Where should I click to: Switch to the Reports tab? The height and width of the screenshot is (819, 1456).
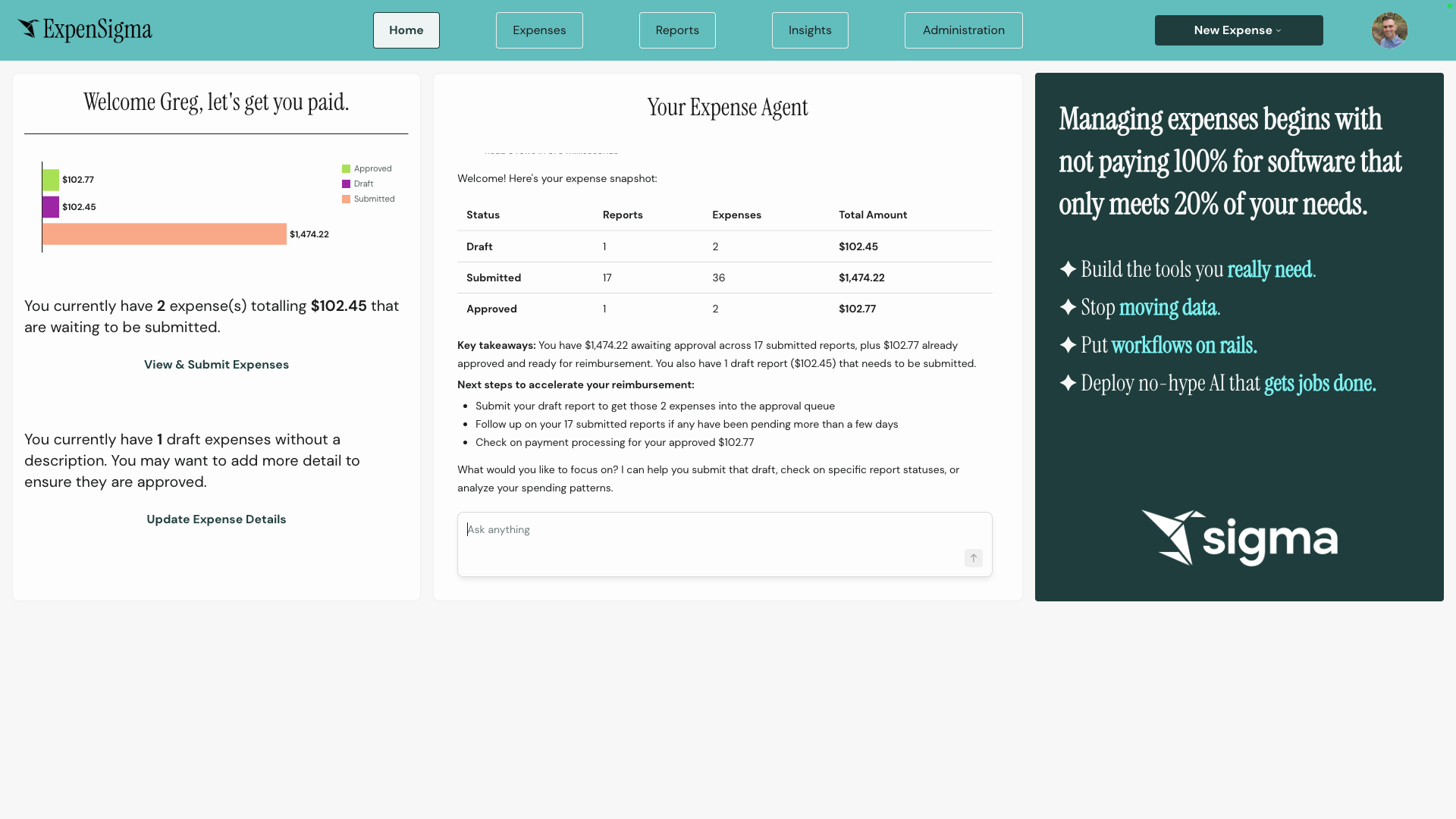click(x=677, y=30)
